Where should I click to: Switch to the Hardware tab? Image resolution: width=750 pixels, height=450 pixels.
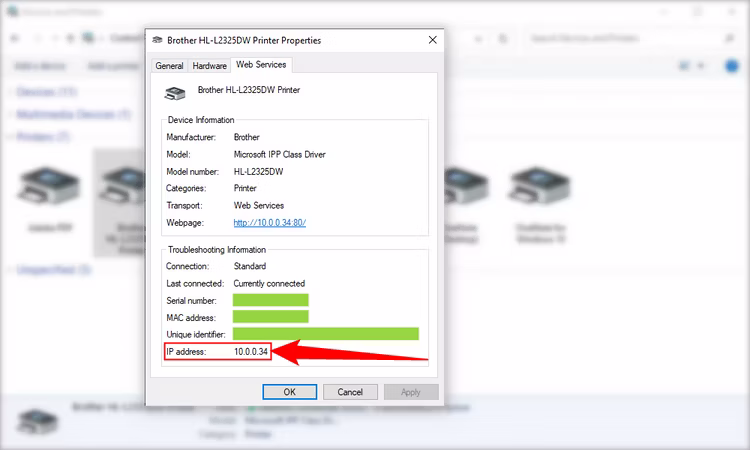tap(210, 66)
